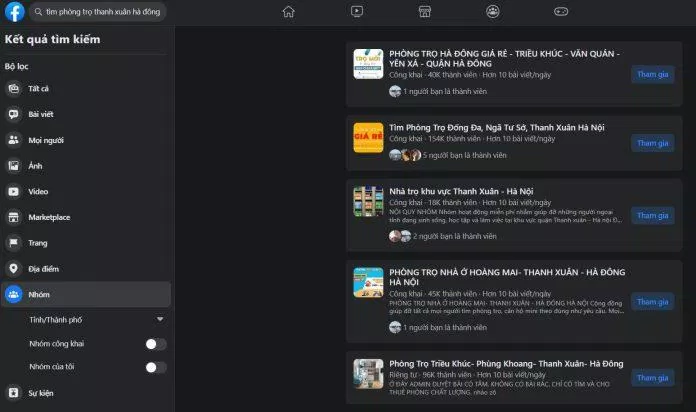
Task: Click 'Công khai · 154K thành viên' line
Action: pyautogui.click(x=472, y=139)
